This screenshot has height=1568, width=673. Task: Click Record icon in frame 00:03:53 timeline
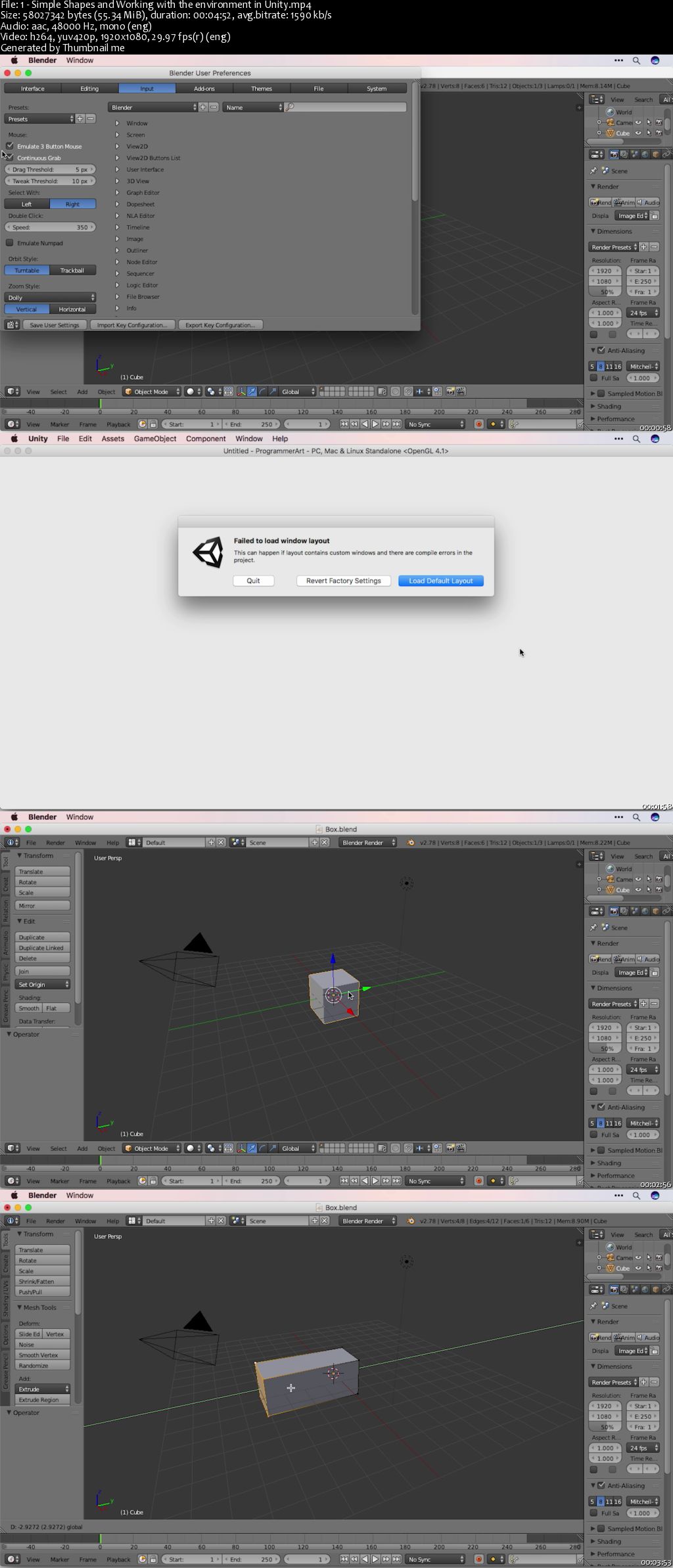(x=478, y=1559)
